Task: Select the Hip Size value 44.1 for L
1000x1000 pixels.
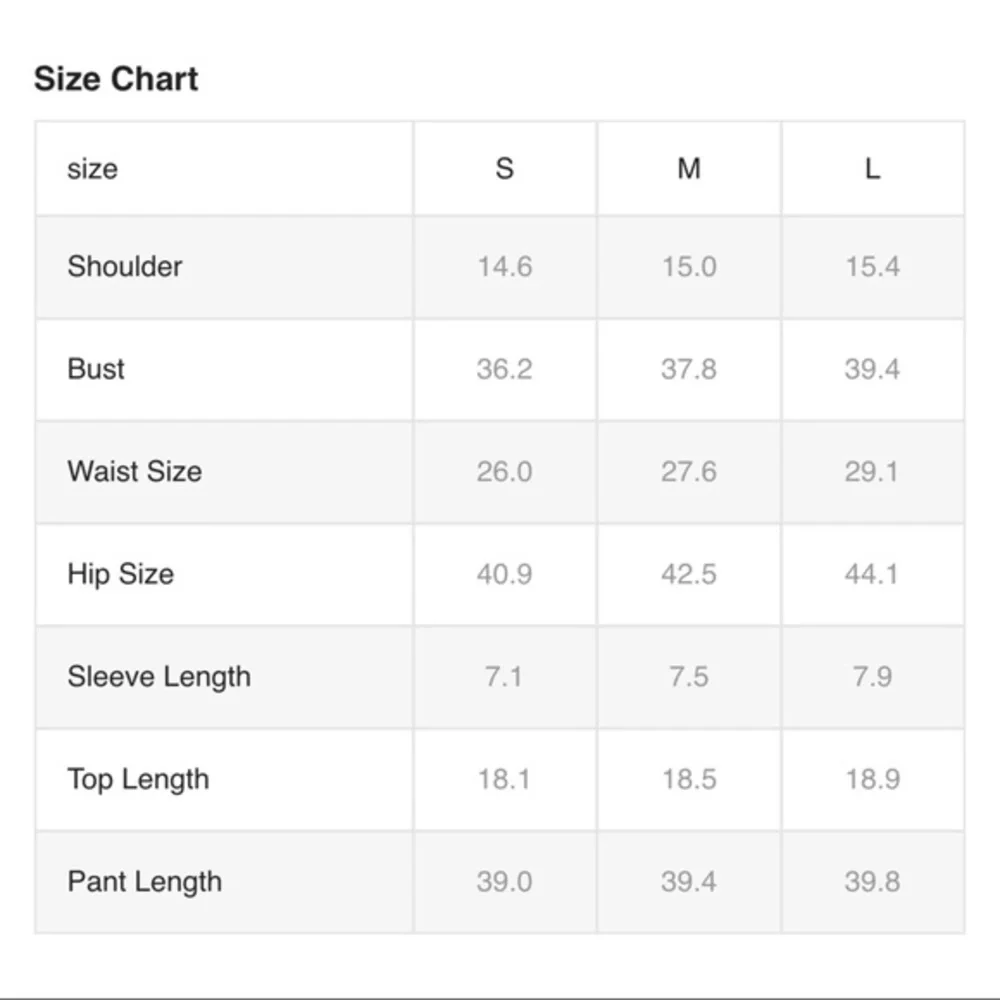Action: point(872,574)
